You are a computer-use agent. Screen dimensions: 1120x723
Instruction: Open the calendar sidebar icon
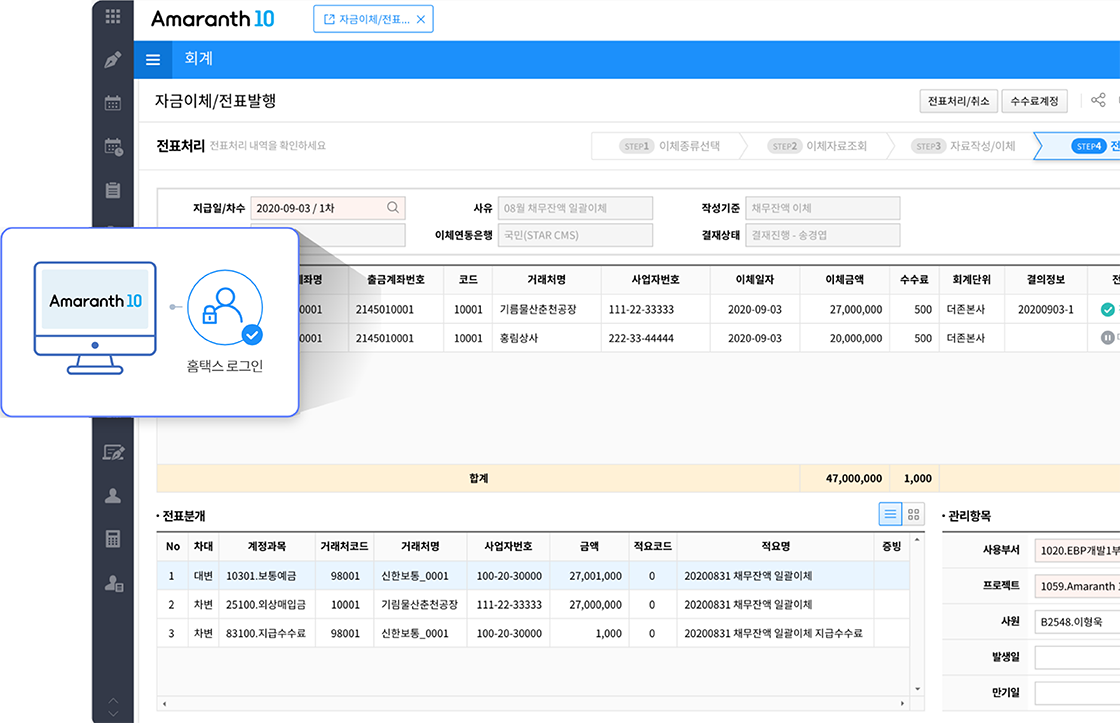[x=113, y=103]
